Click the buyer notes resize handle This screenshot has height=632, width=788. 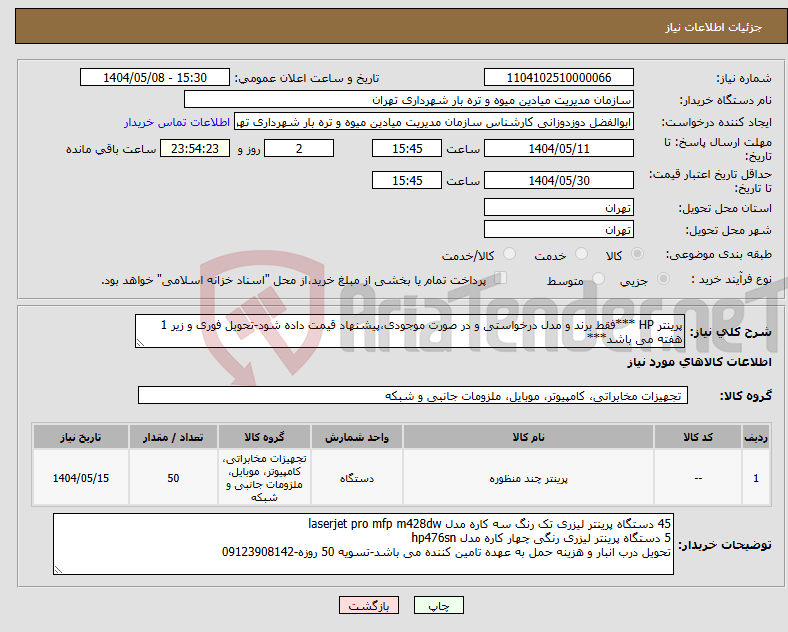(x=58, y=570)
